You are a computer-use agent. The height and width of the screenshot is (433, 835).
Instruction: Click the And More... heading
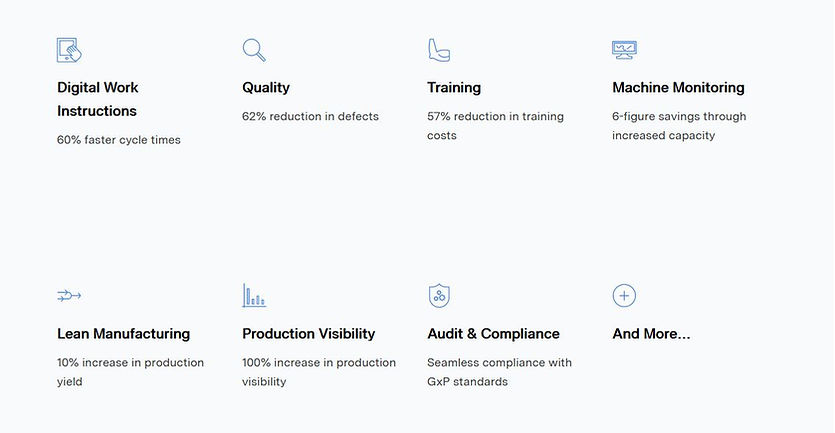pos(651,333)
